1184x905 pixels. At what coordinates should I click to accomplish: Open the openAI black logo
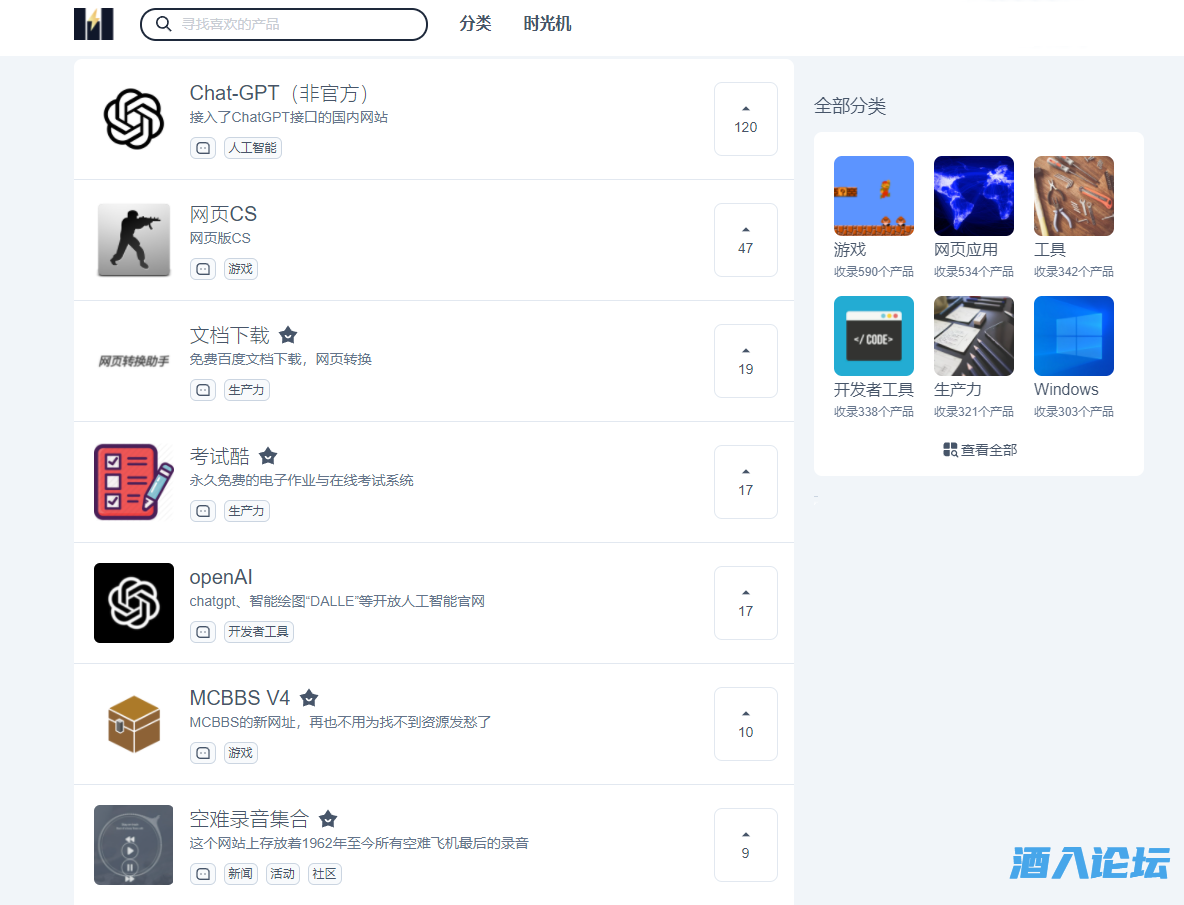click(x=134, y=603)
